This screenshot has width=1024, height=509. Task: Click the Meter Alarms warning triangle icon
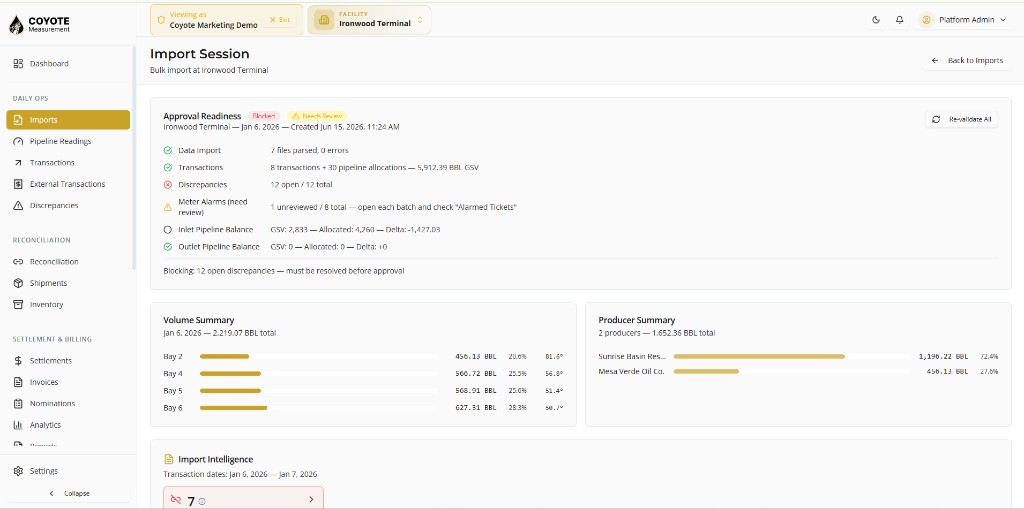point(168,207)
